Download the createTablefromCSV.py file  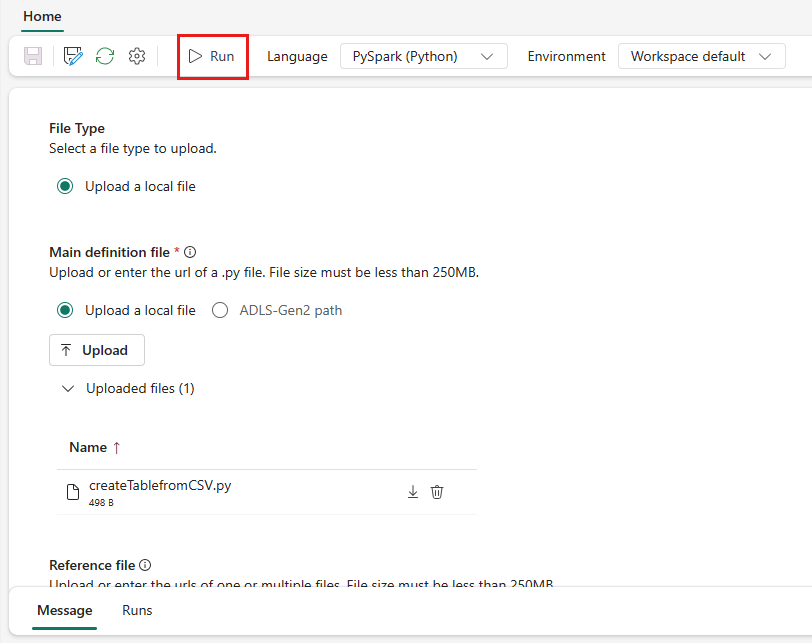click(413, 492)
